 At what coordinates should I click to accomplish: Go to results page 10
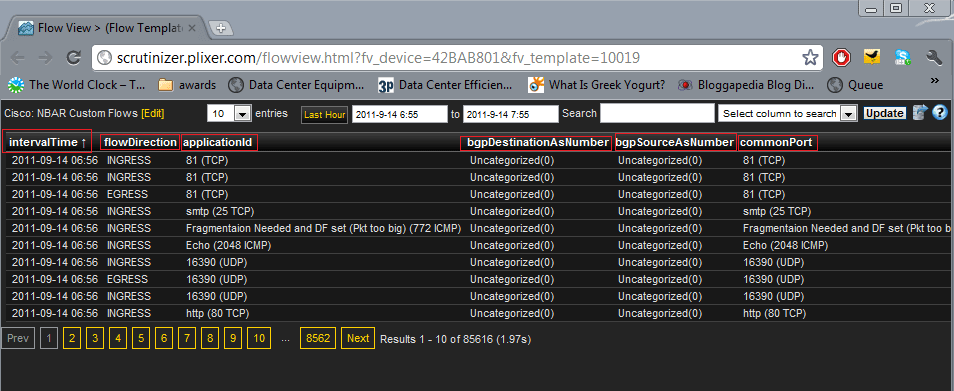pyautogui.click(x=259, y=338)
